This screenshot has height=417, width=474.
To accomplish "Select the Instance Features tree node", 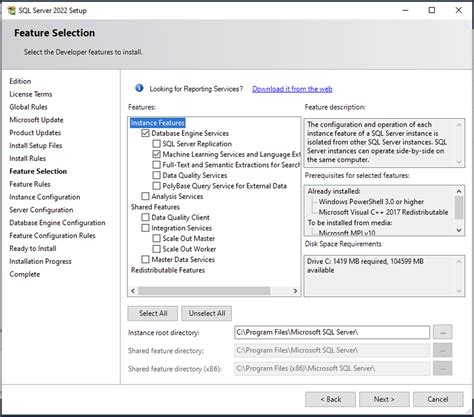I will click(x=157, y=123).
